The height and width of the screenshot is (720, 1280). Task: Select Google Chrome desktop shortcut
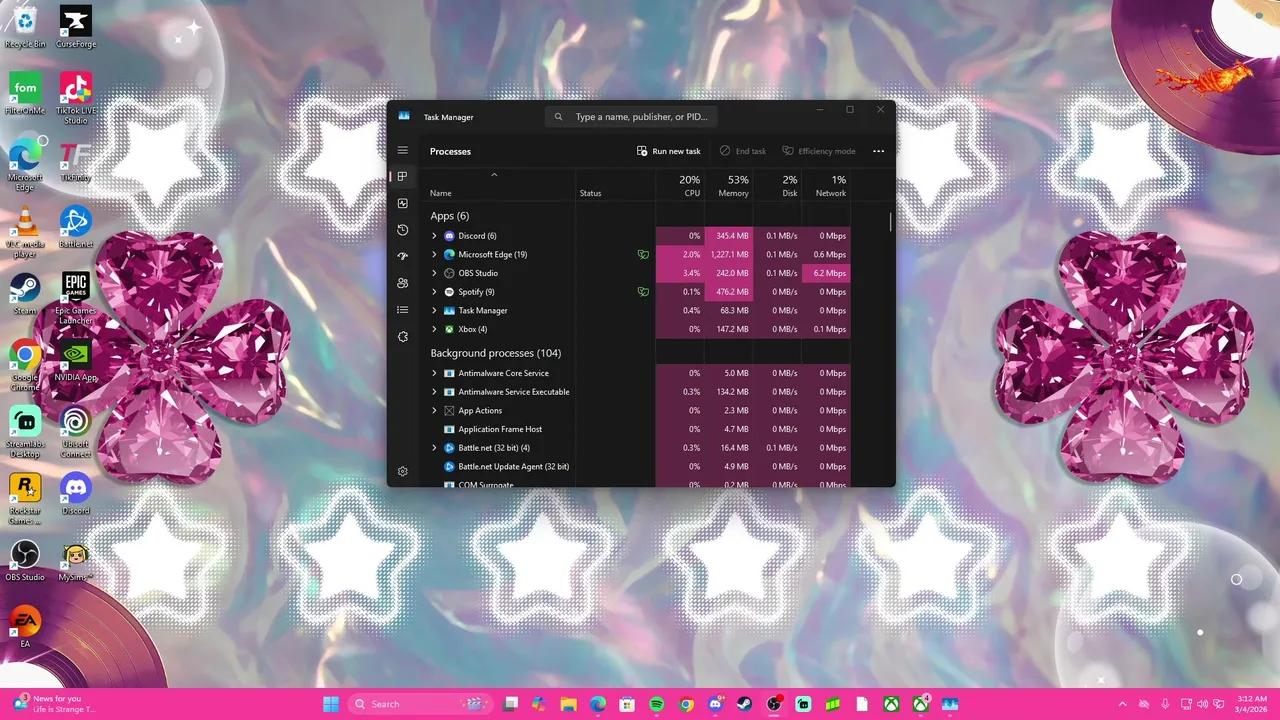tap(25, 365)
